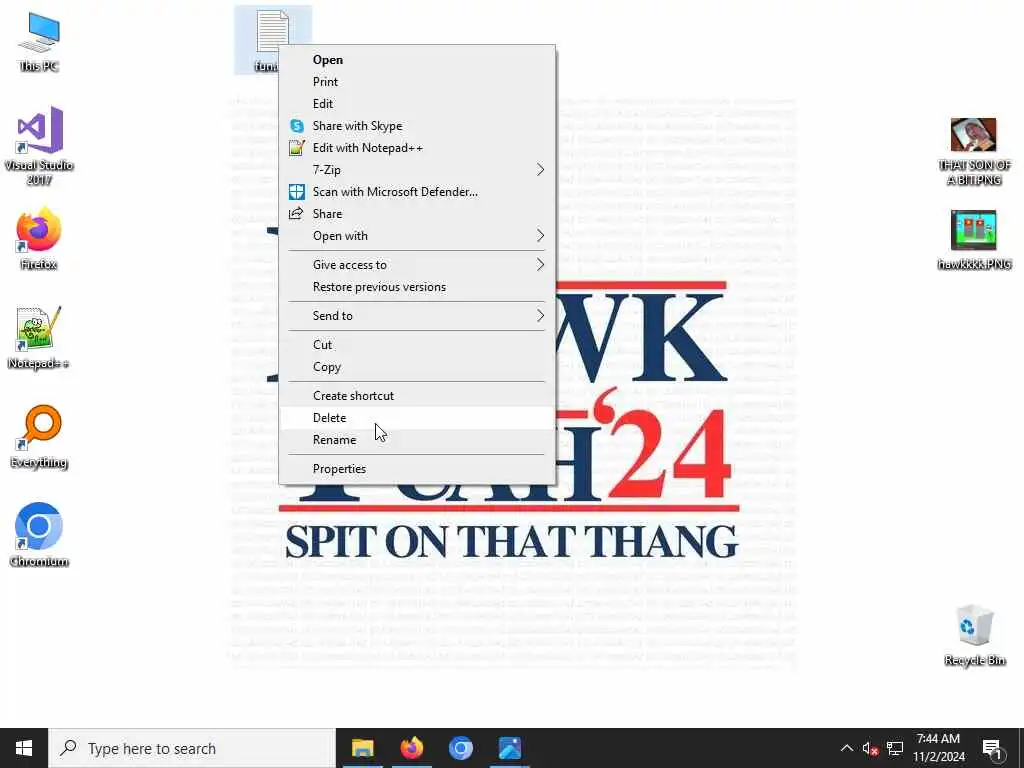Image resolution: width=1024 pixels, height=768 pixels.
Task: Select the Visual Studio 2017 shortcut
Action: coord(39,145)
